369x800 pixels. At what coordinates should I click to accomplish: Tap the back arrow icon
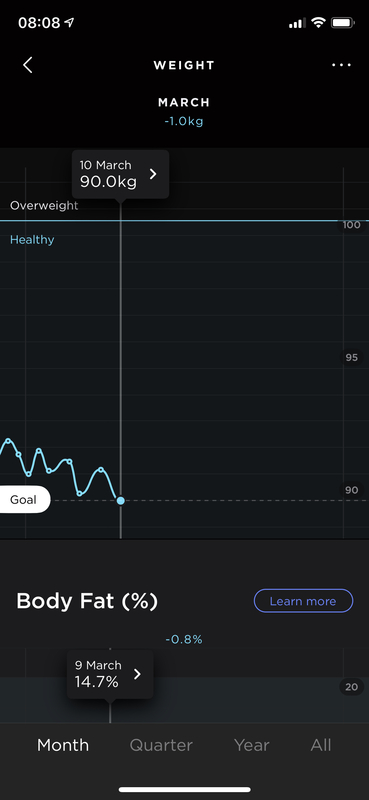click(28, 65)
